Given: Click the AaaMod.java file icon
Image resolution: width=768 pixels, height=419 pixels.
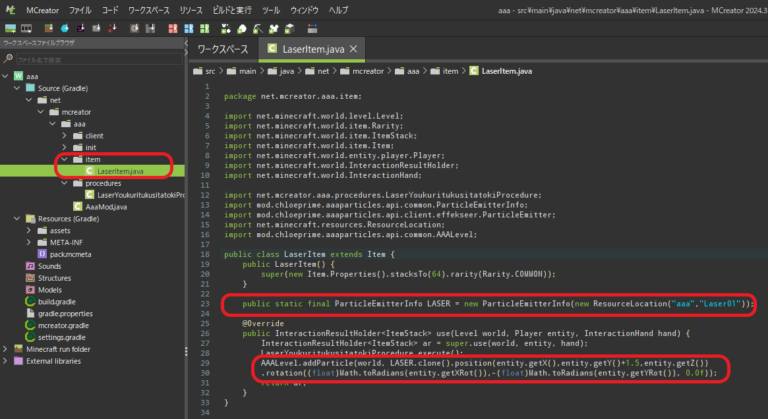Looking at the screenshot, I should pyautogui.click(x=76, y=206).
